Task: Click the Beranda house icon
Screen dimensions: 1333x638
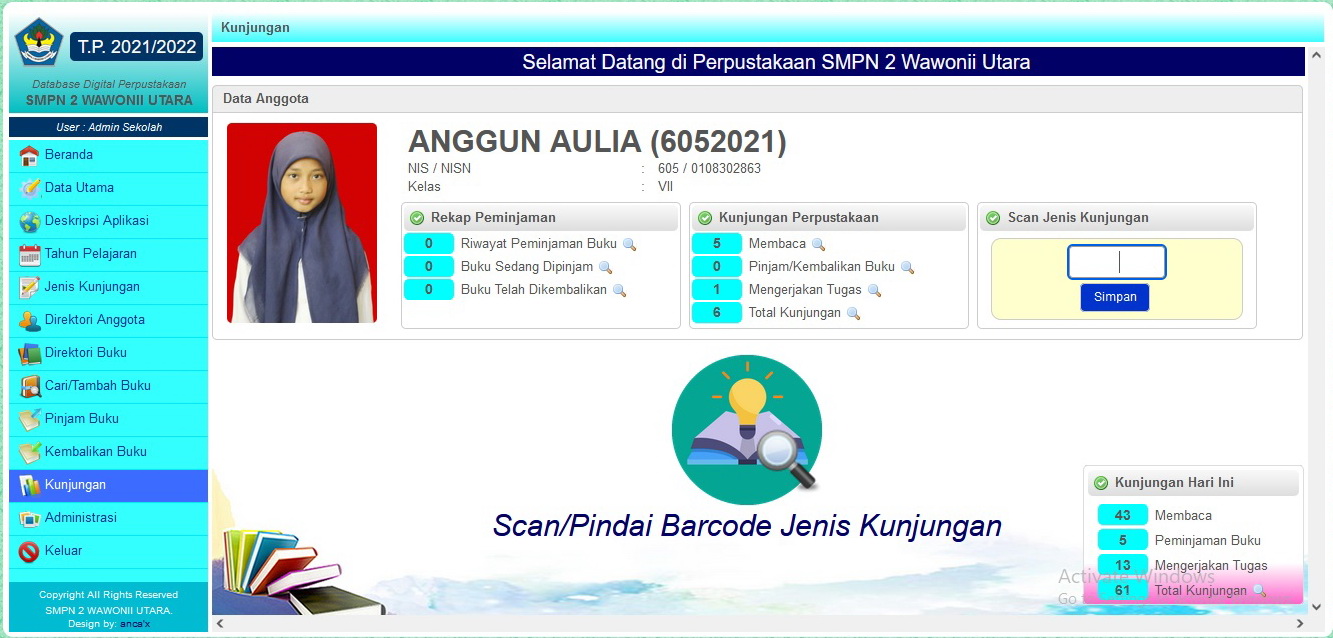Action: (29, 156)
